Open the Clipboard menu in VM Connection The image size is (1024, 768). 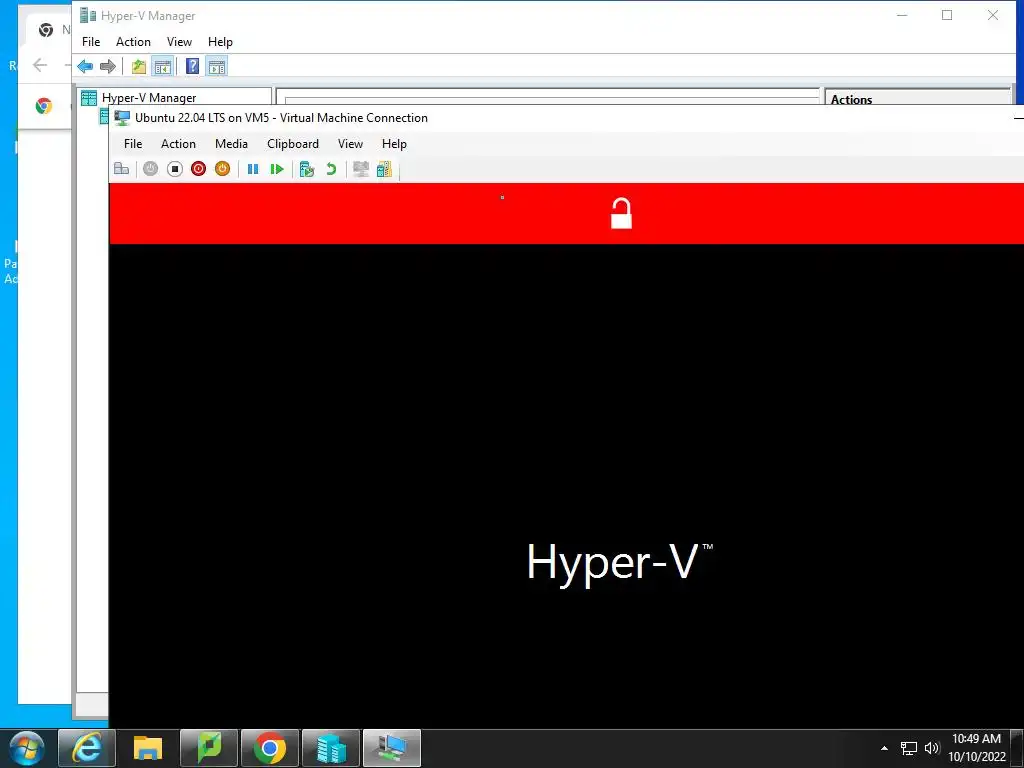pos(293,144)
